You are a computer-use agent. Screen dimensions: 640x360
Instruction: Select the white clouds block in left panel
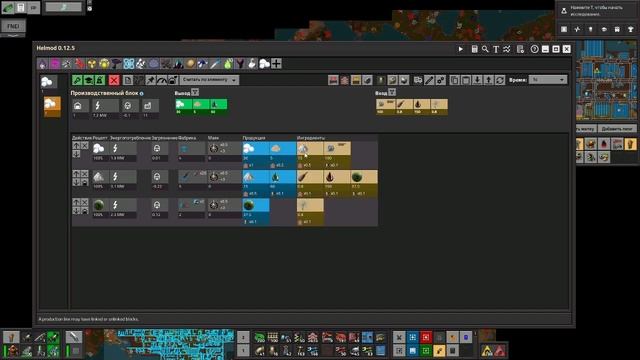(49, 82)
